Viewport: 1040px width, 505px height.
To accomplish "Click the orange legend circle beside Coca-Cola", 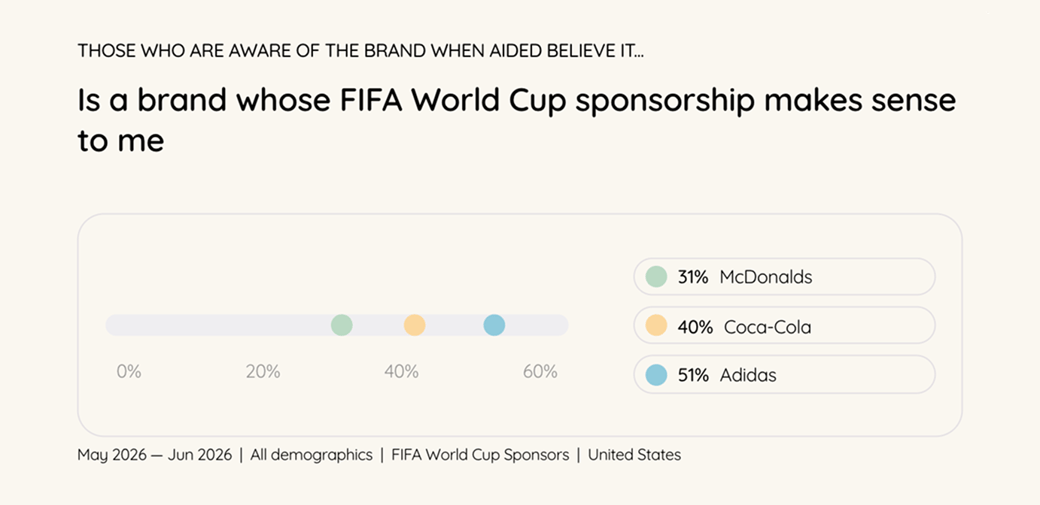I will coord(656,326).
